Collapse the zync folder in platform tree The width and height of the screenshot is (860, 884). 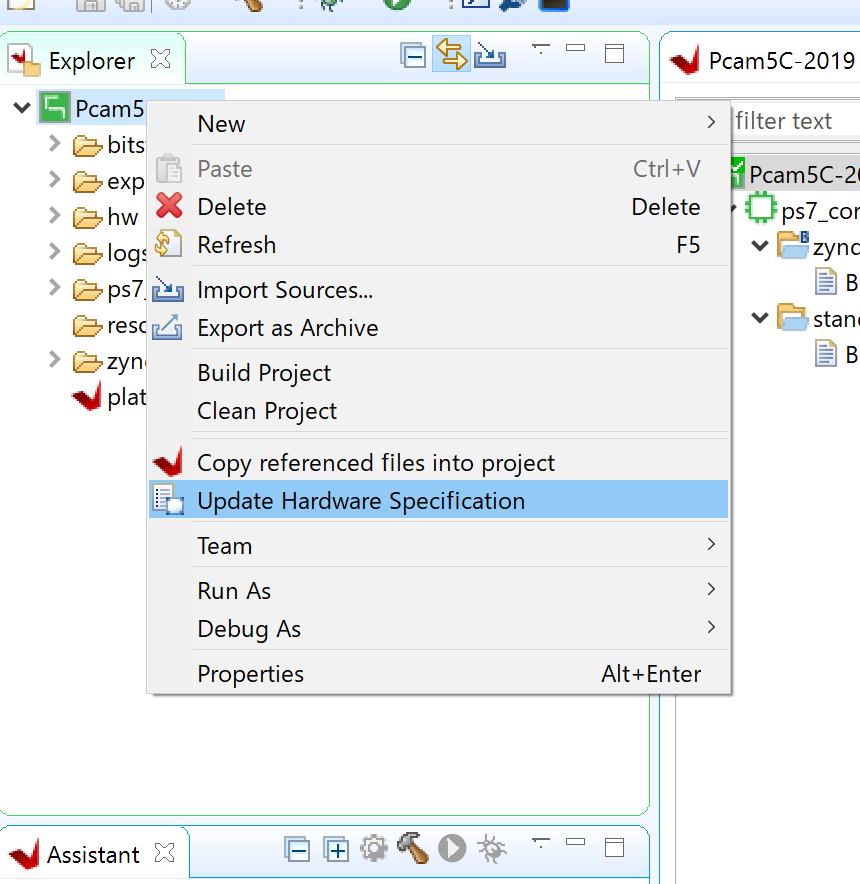tap(760, 246)
